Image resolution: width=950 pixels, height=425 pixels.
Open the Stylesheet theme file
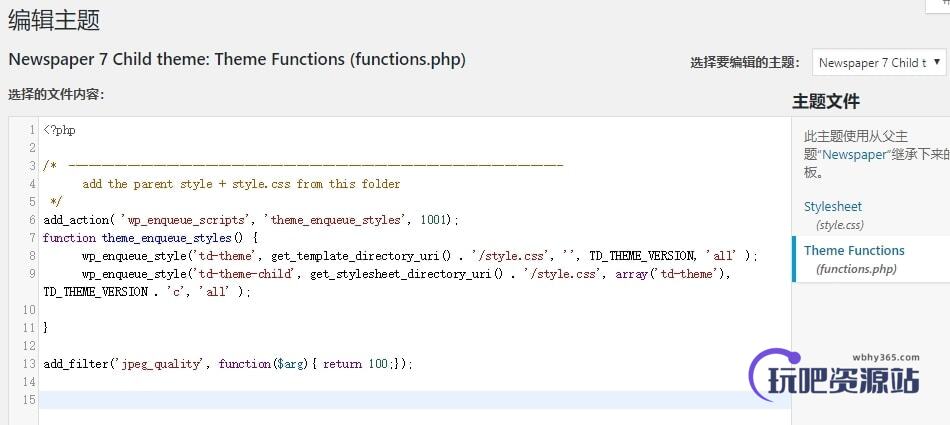pos(832,207)
